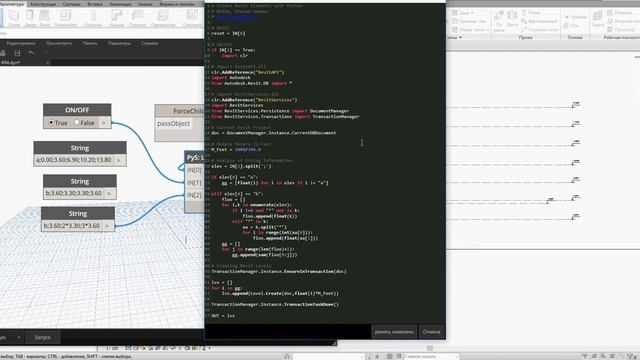Viewport: 640px width, 360px height.
Task: Open Dynamo Пакеты menu
Action: click(x=90, y=43)
